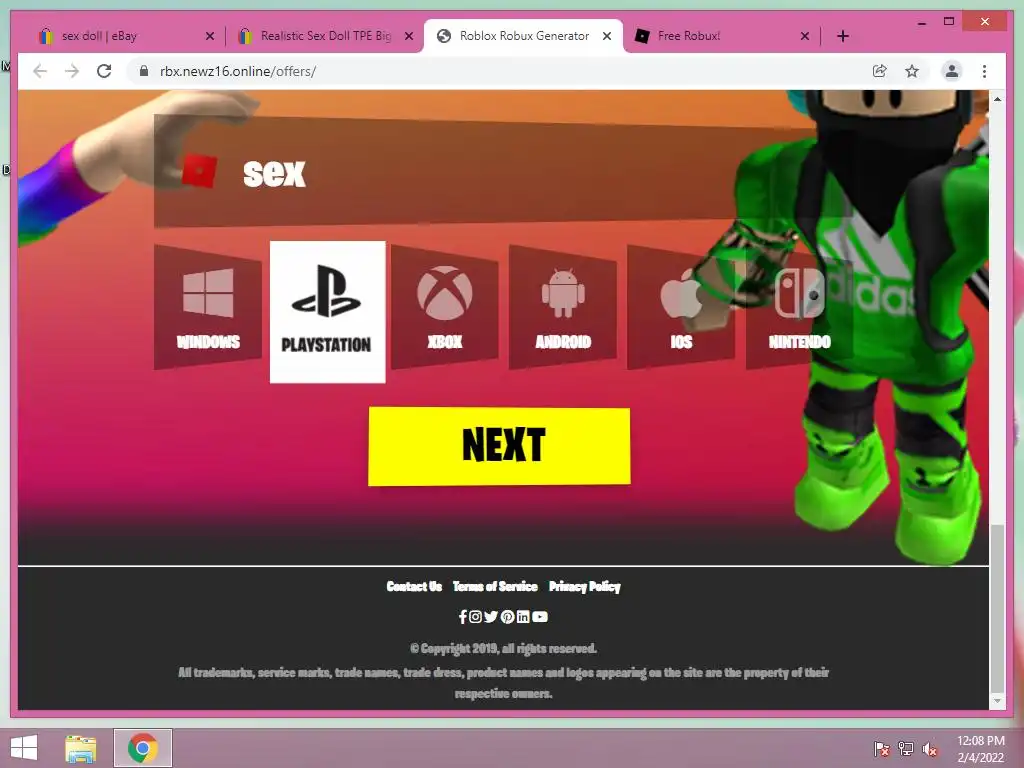Select the Windows platform tile
Viewport: 1024px width, 768px height.
(x=208, y=307)
